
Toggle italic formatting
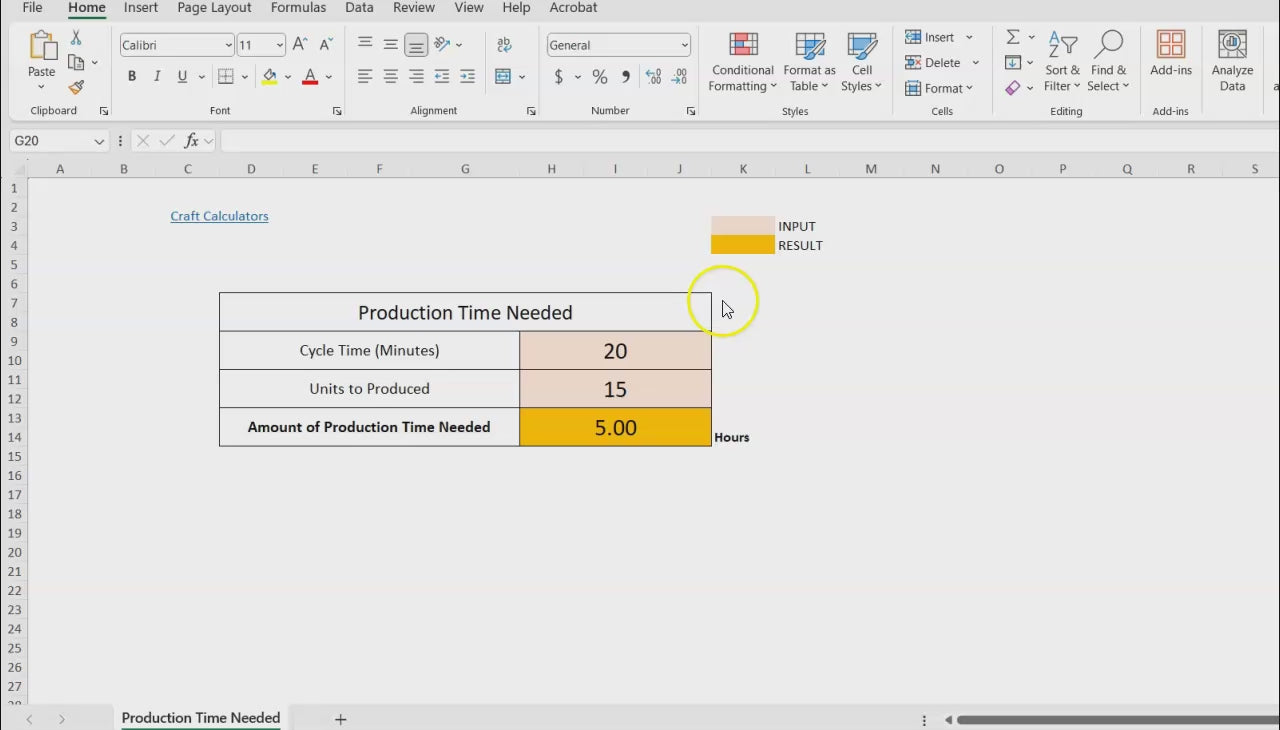click(x=157, y=77)
